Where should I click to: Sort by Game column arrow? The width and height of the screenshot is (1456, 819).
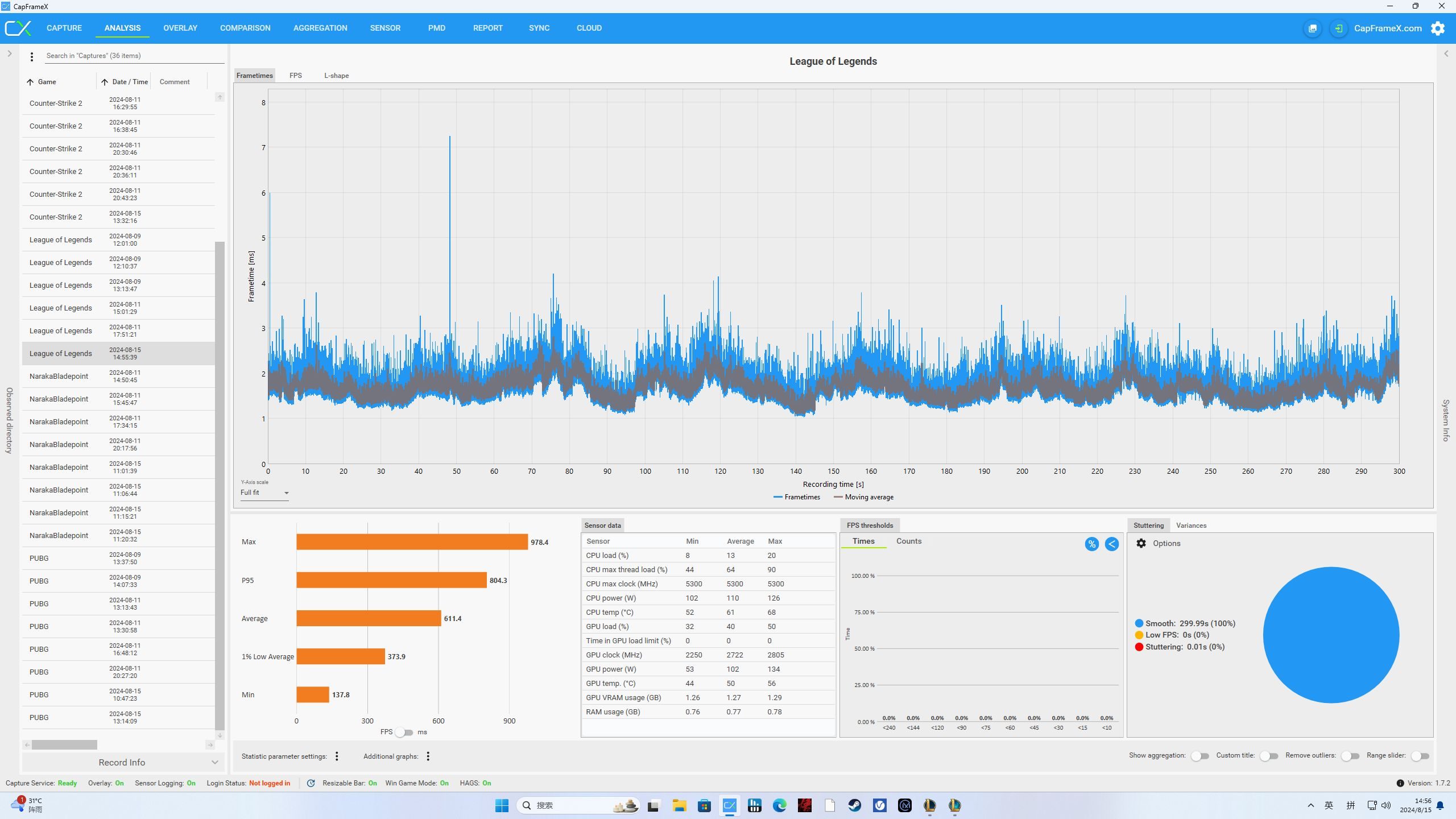[30, 82]
